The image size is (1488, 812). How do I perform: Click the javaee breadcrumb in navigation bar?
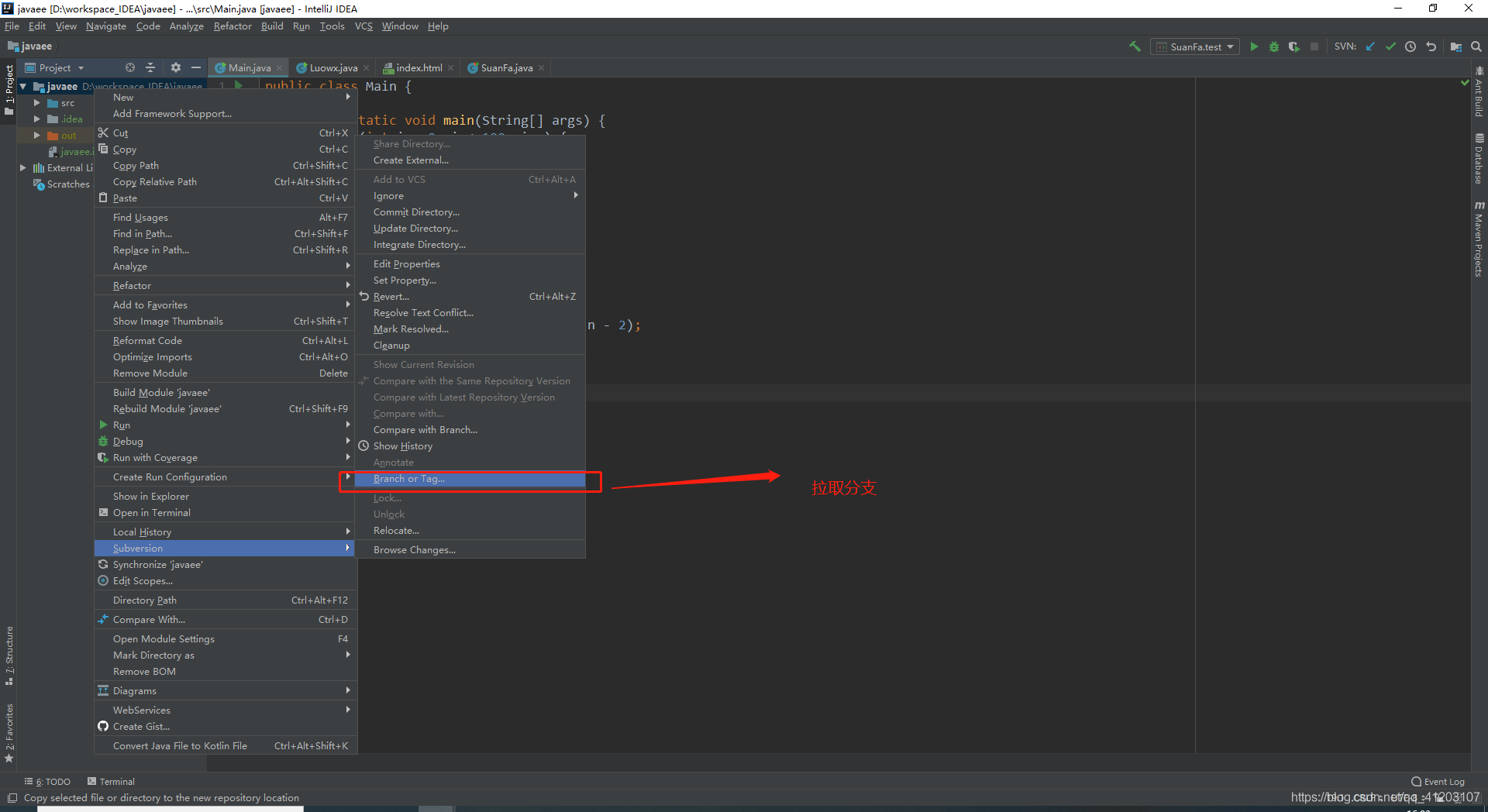[x=31, y=46]
